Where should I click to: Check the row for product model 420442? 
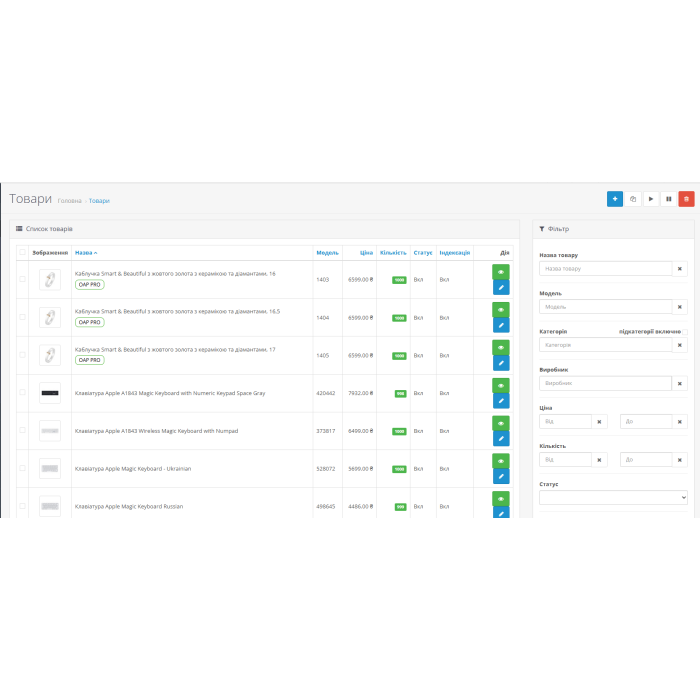pos(22,392)
